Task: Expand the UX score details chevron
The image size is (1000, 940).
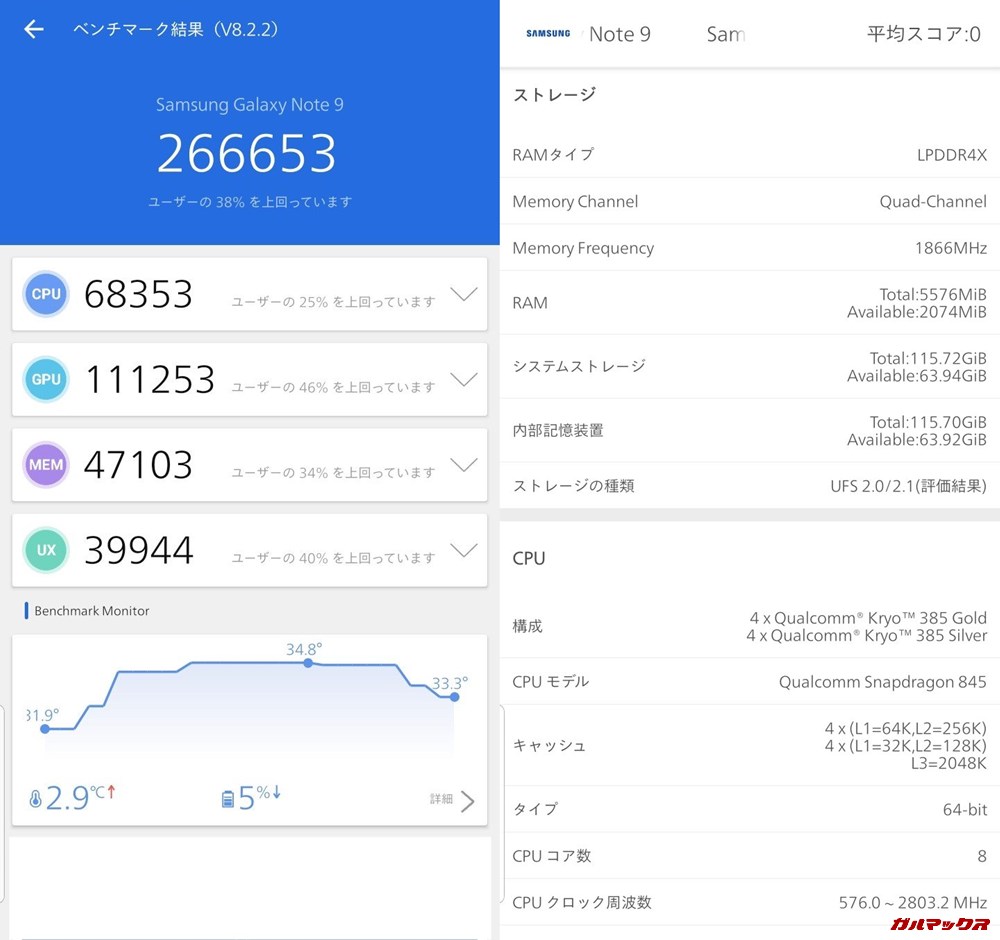Action: click(x=464, y=549)
